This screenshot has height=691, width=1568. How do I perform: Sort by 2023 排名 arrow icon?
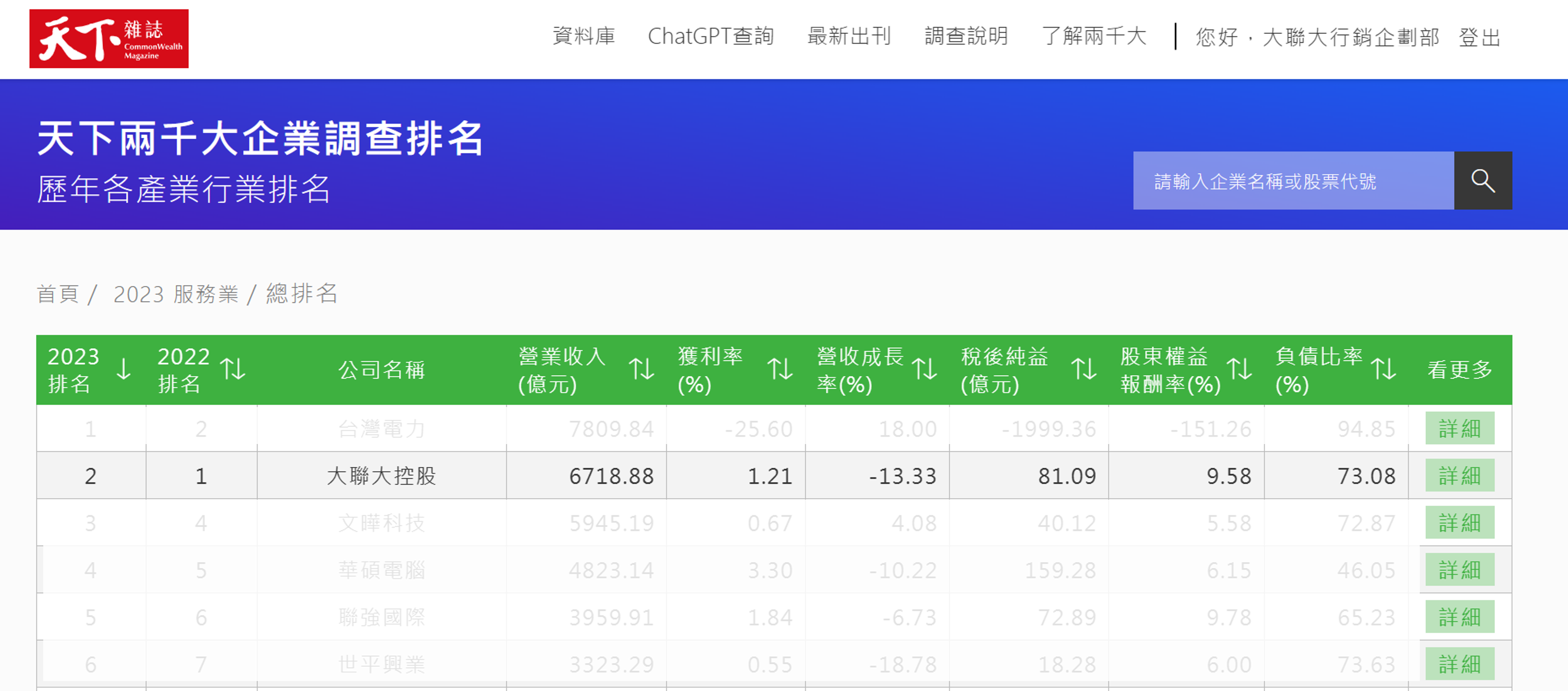[x=124, y=369]
